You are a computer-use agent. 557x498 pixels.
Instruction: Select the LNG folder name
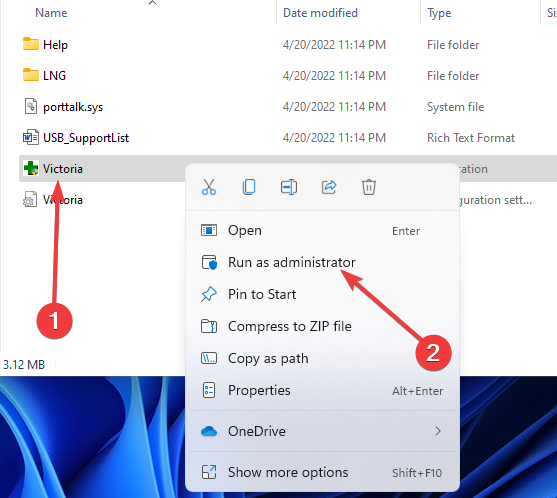click(54, 75)
